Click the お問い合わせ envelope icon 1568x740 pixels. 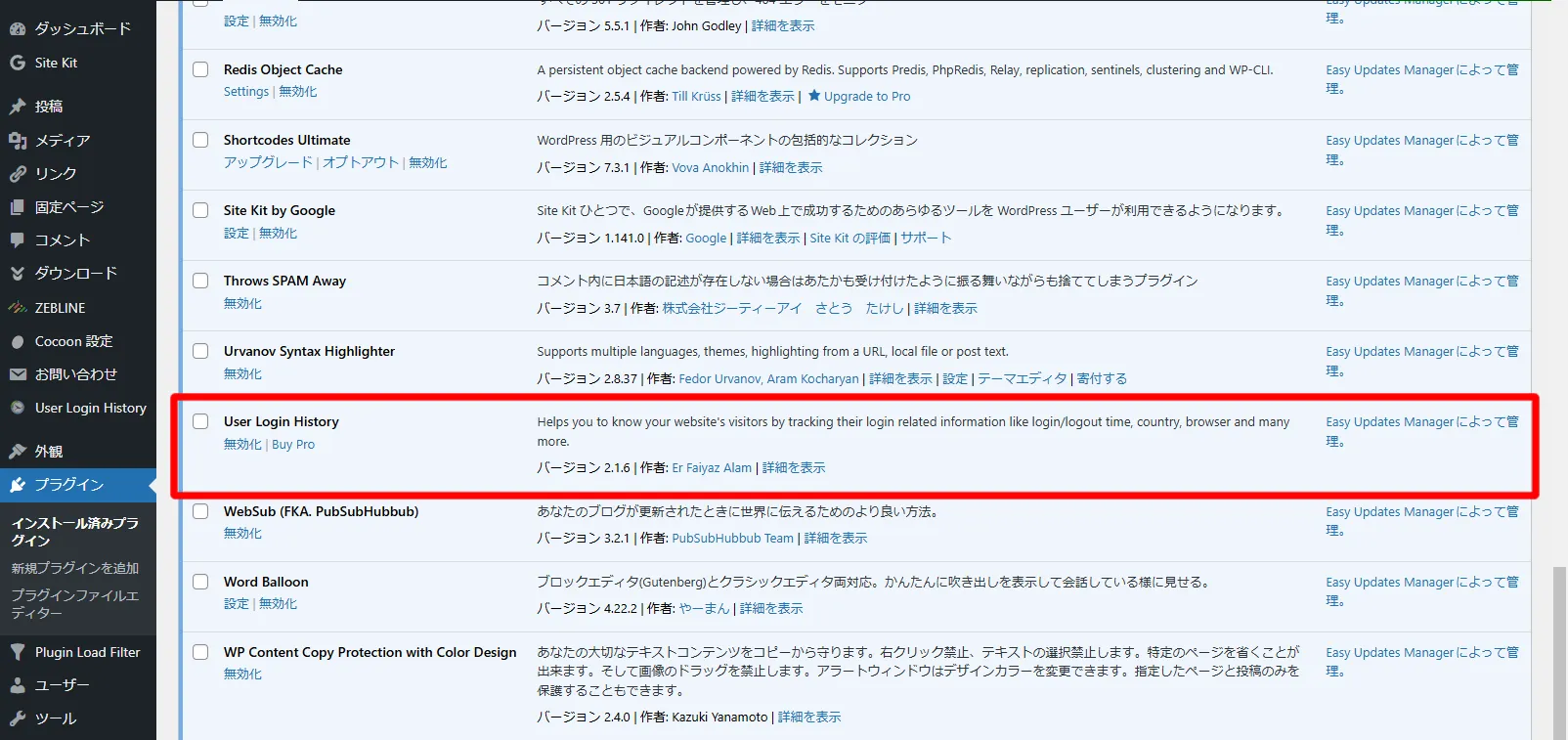pos(18,374)
